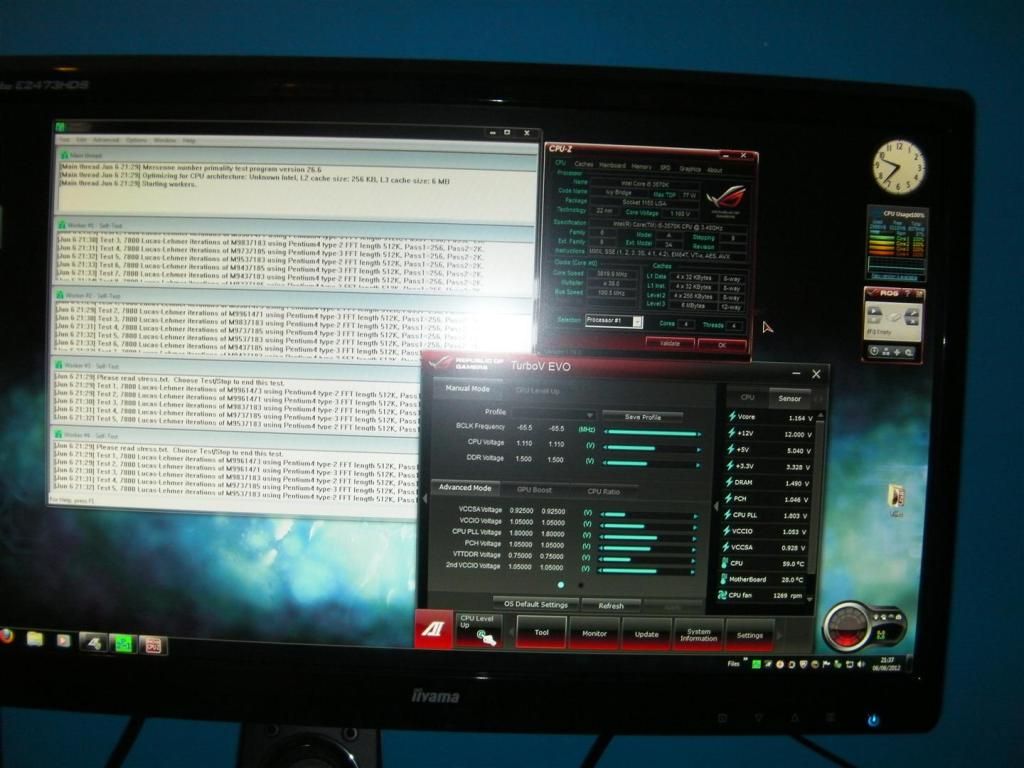The height and width of the screenshot is (768, 1024).
Task: Collapse TurboV left edge arrow
Action: click(424, 499)
